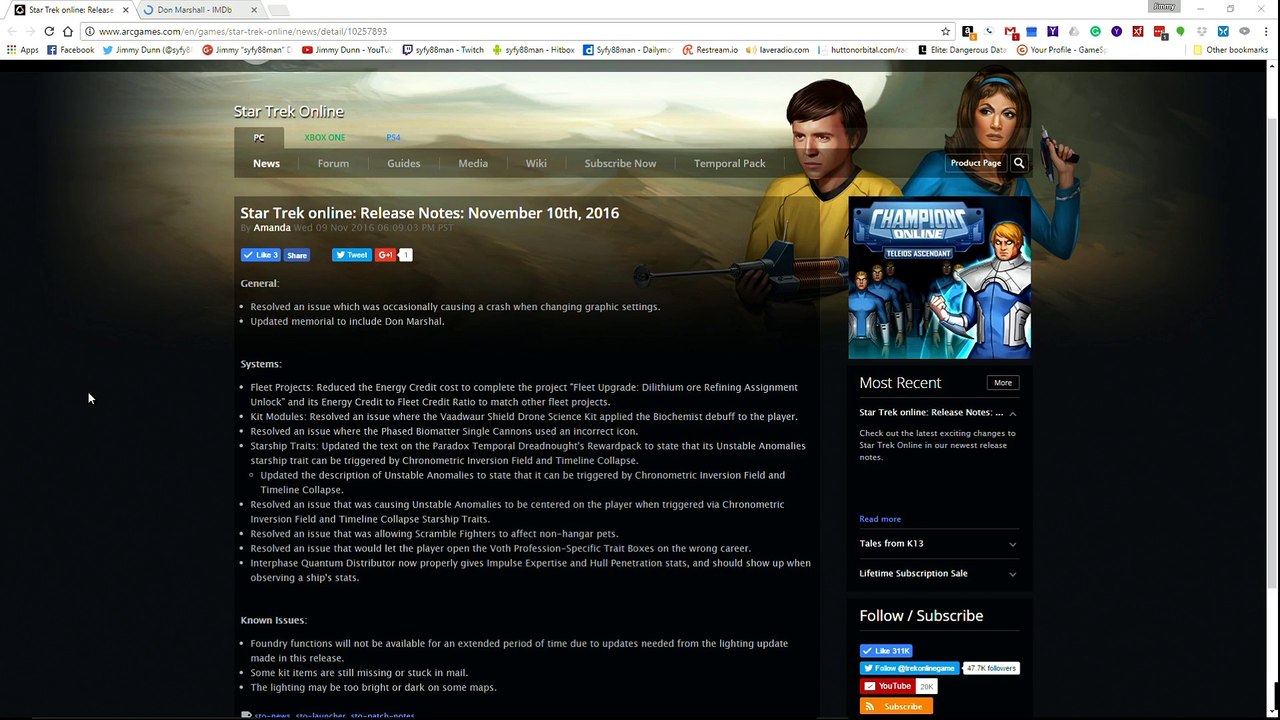The height and width of the screenshot is (720, 1280).
Task: Open the Amazon extension icon
Action: [967, 31]
